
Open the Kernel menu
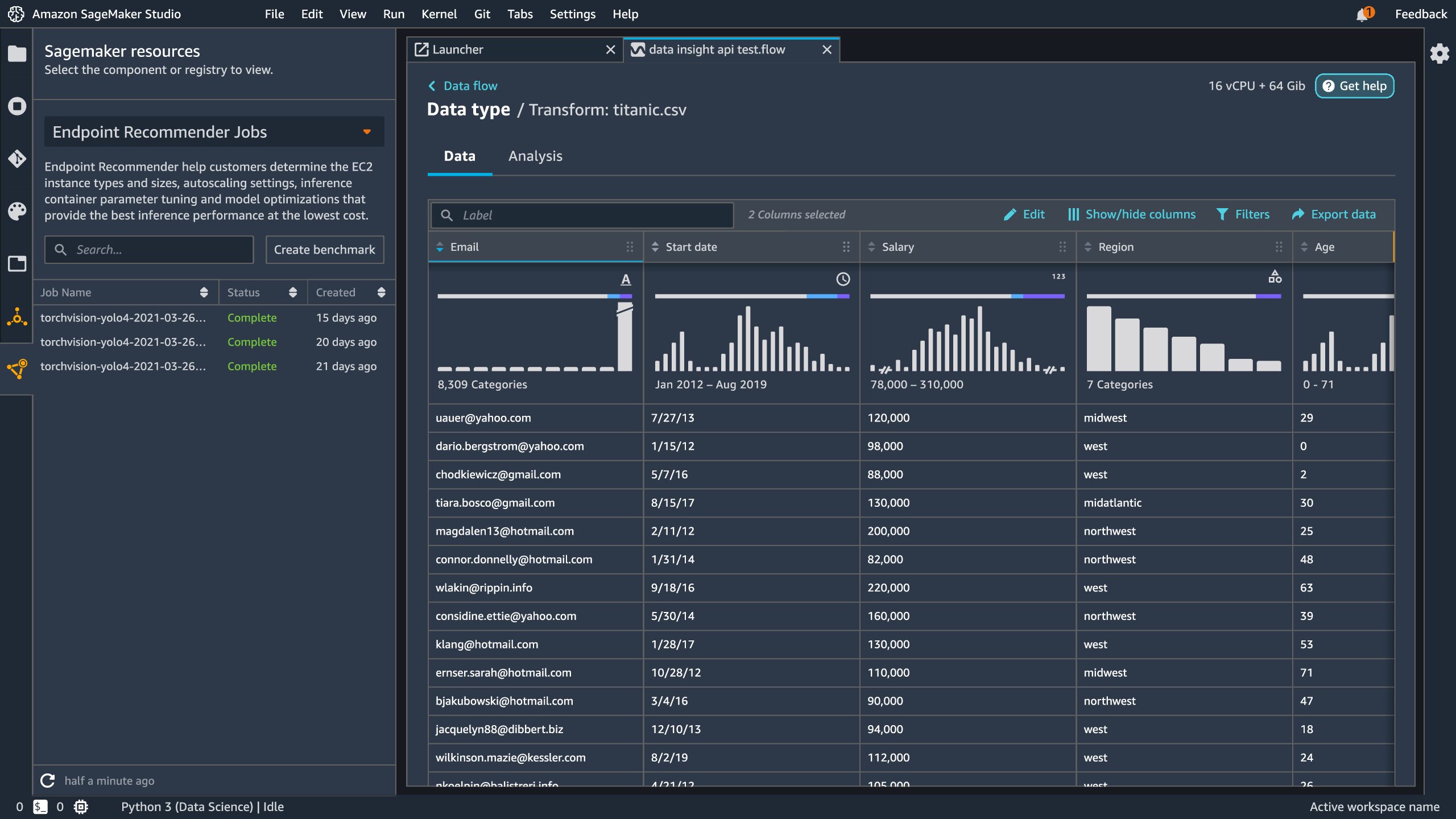[x=439, y=14]
